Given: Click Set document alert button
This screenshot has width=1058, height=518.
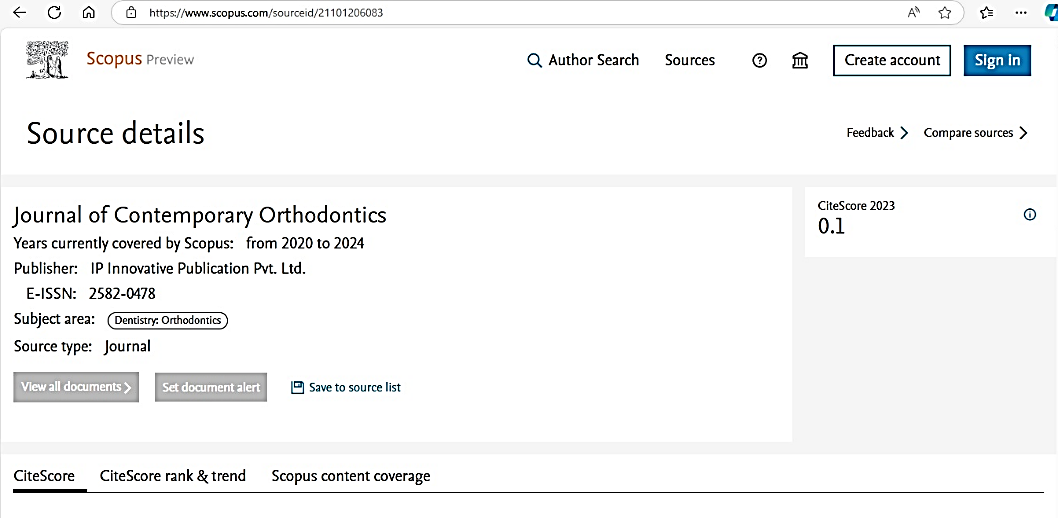Looking at the screenshot, I should coord(211,387).
